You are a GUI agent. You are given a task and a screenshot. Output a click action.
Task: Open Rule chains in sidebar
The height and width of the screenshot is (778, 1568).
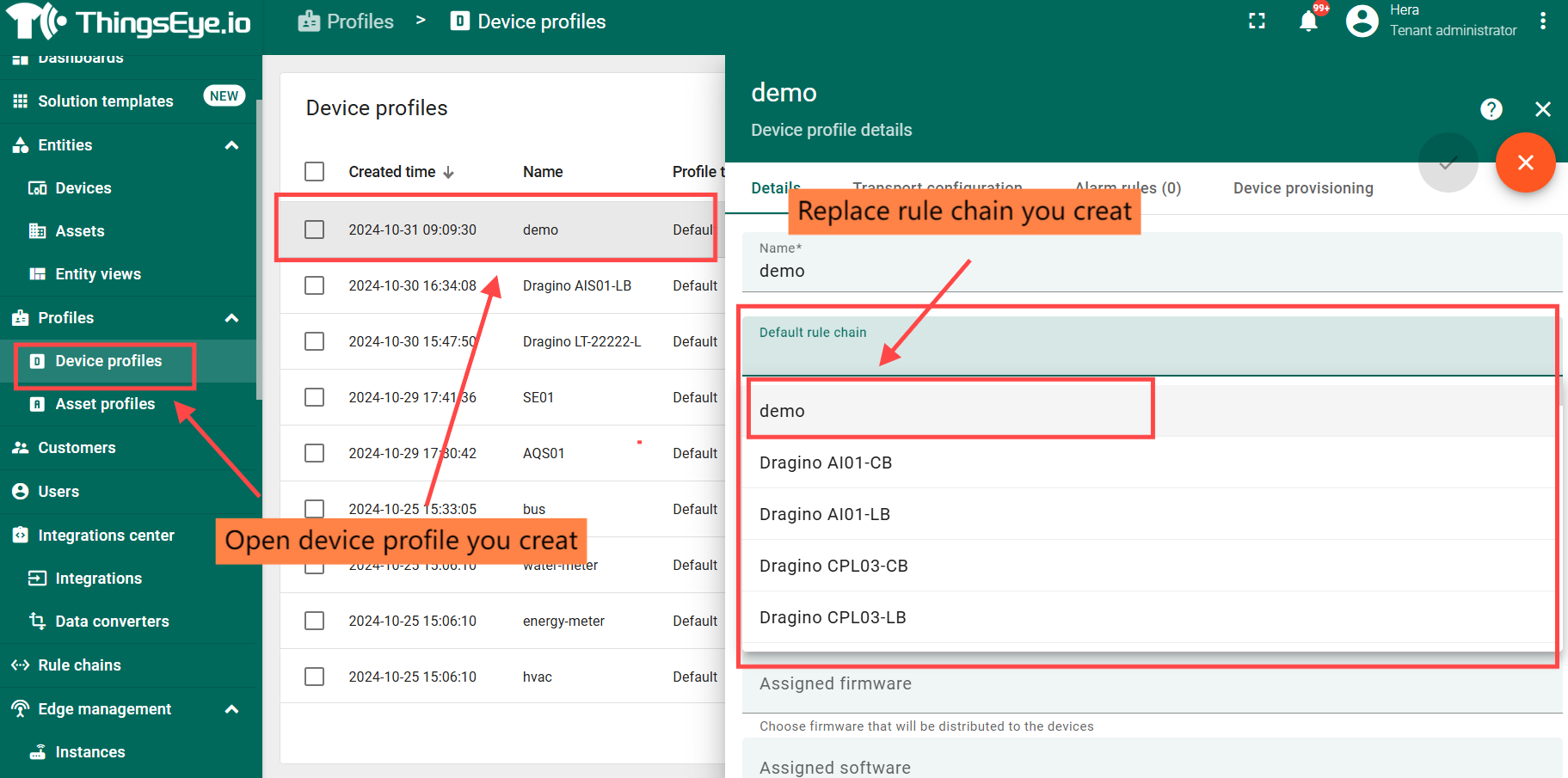pyautogui.click(x=79, y=665)
